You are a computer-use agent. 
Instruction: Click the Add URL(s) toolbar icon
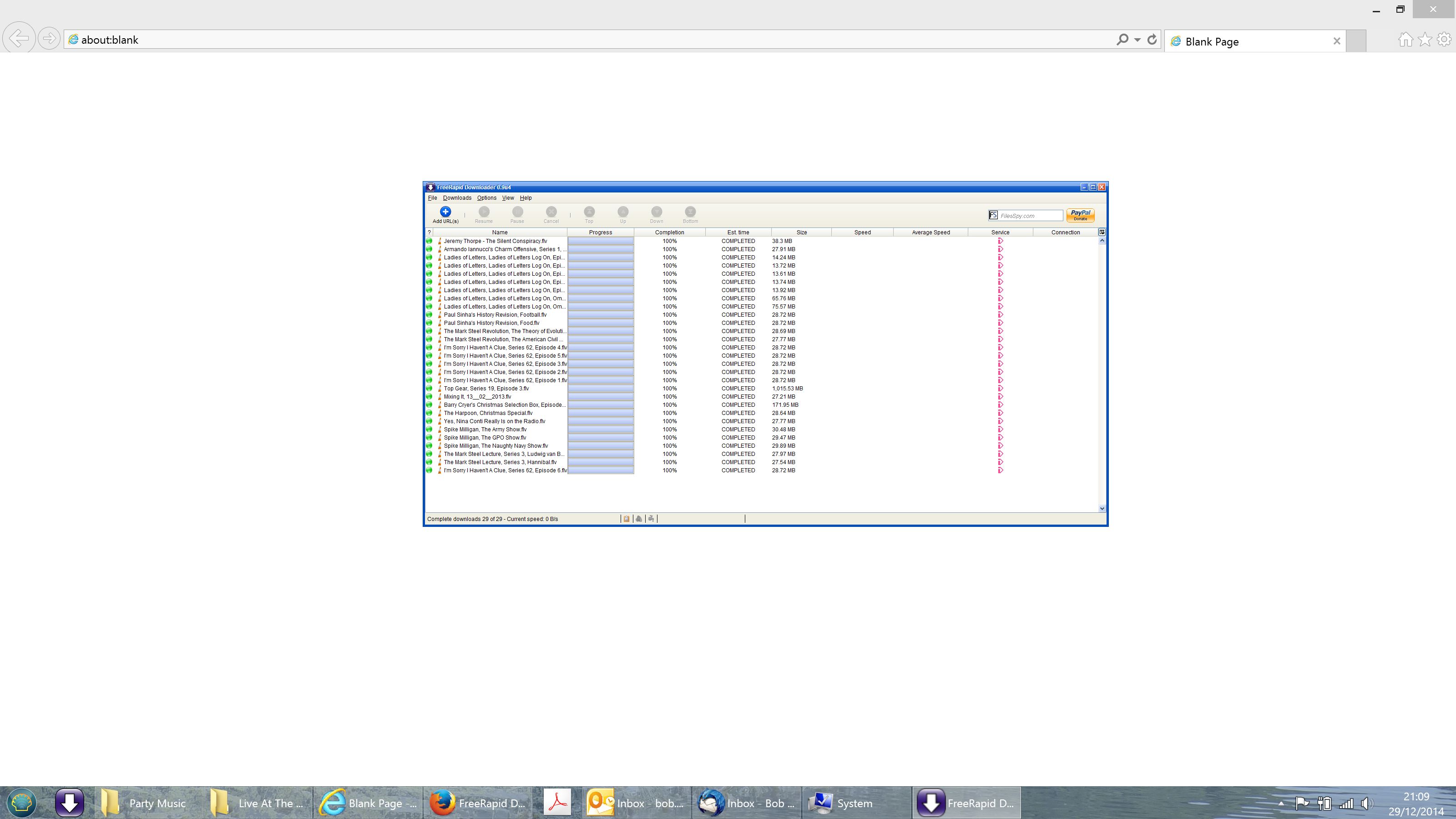coord(445,212)
